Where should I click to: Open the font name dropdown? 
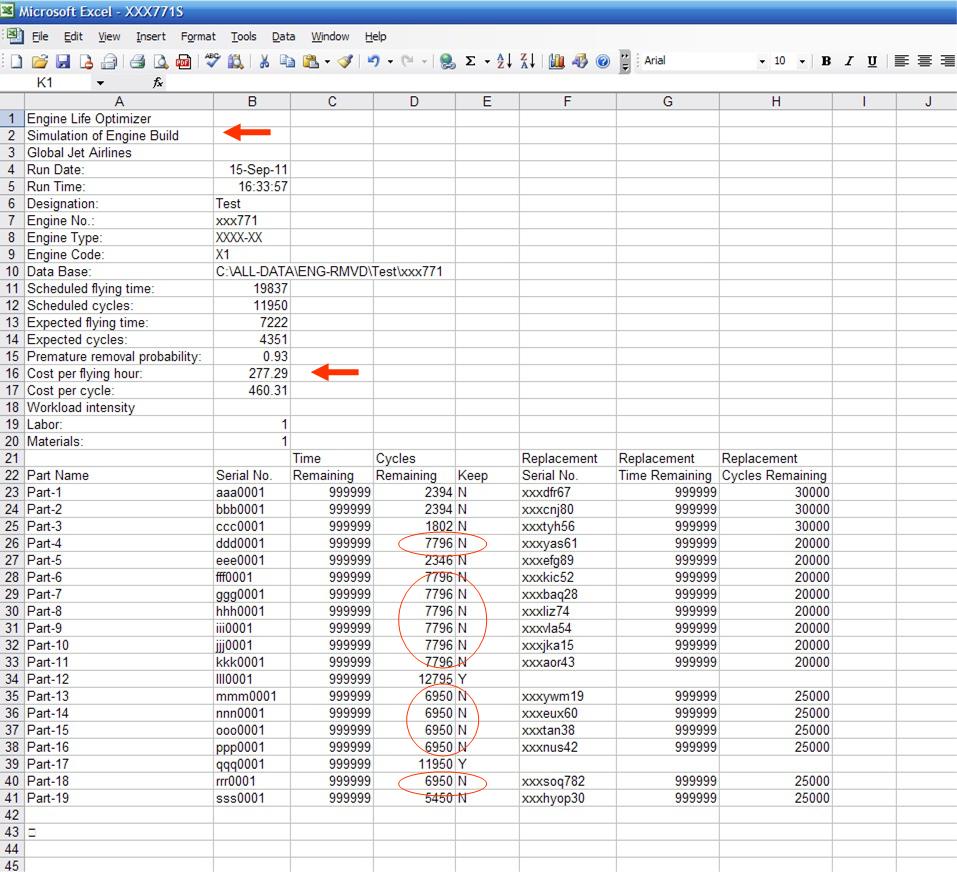[x=762, y=62]
